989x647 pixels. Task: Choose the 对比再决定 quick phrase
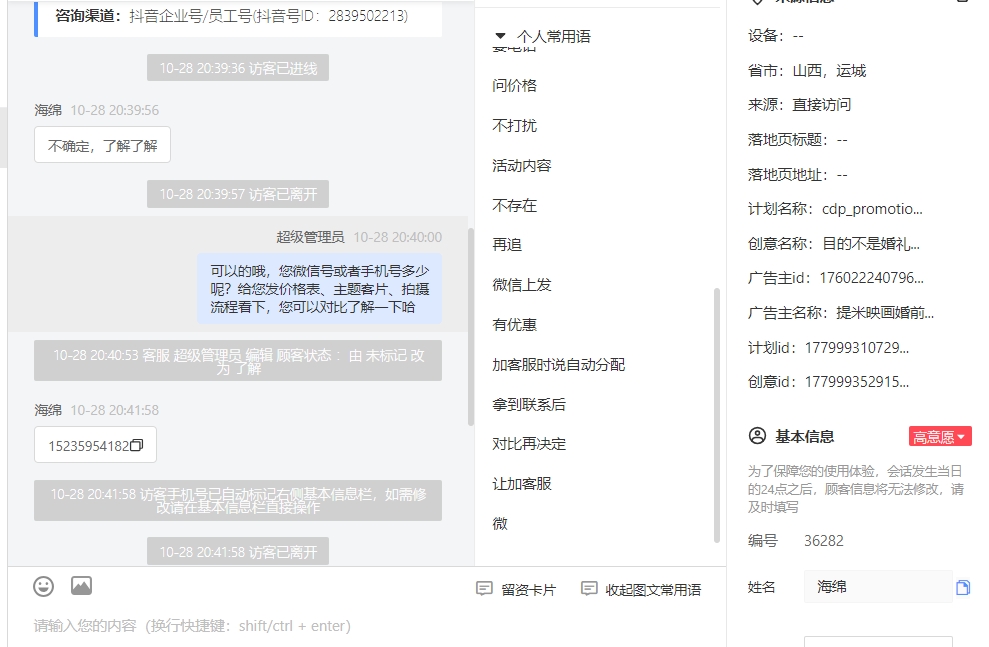529,444
